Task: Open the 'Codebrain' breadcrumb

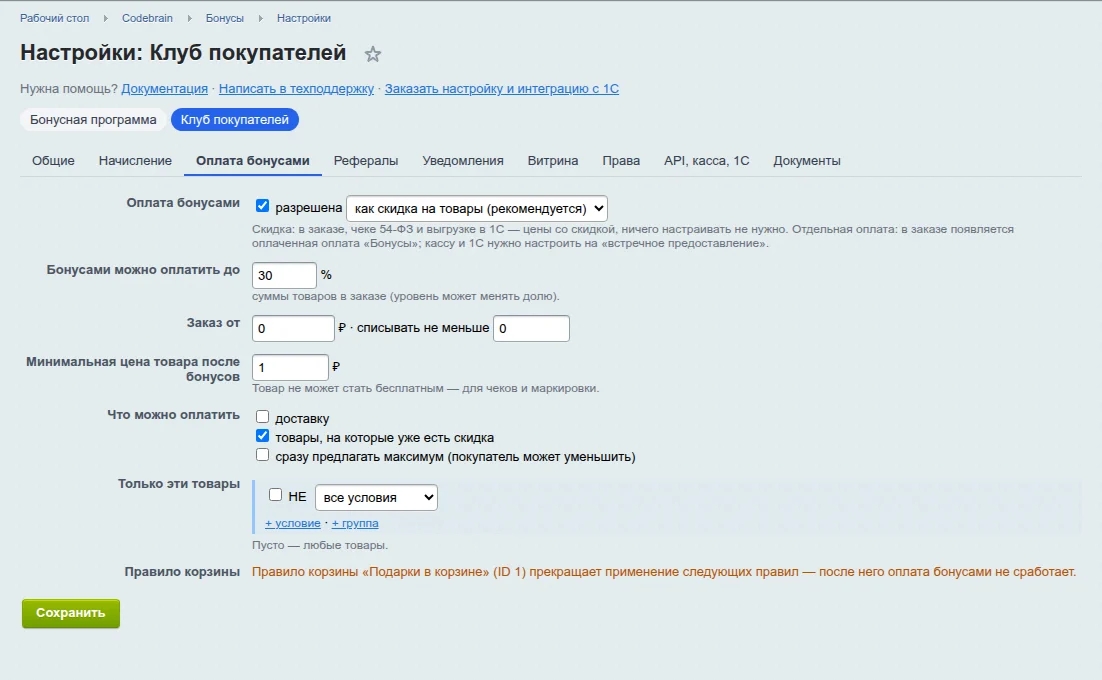Action: 148,18
